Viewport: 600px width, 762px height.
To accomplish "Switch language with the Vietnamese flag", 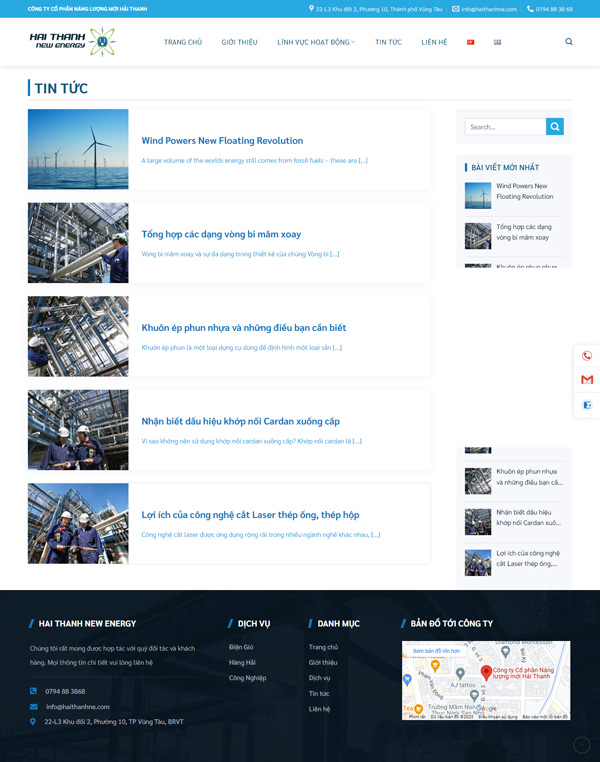I will (470, 42).
